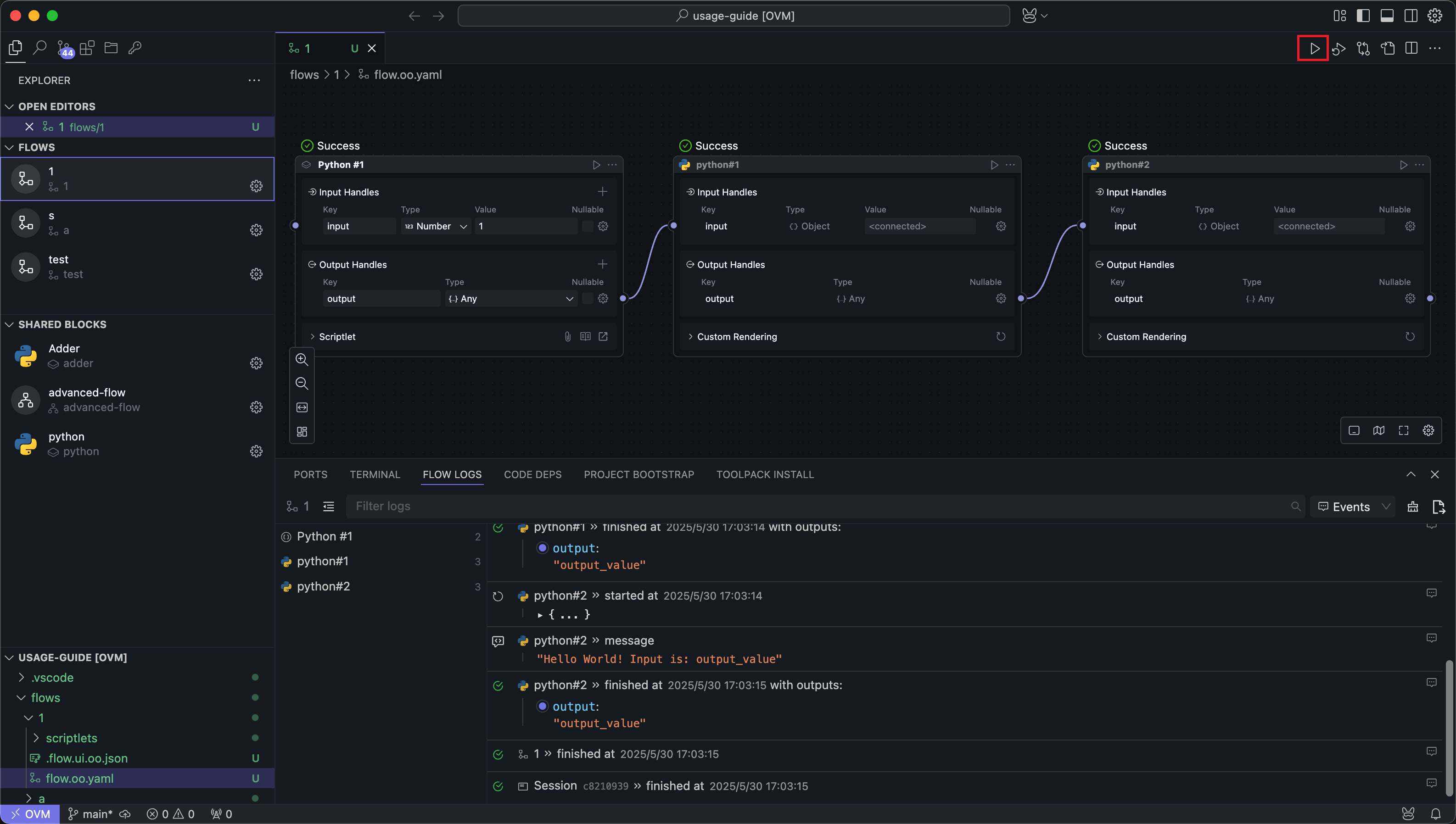This screenshot has height=824, width=1456.
Task: Open settings for the Adder shared block
Action: click(257, 363)
